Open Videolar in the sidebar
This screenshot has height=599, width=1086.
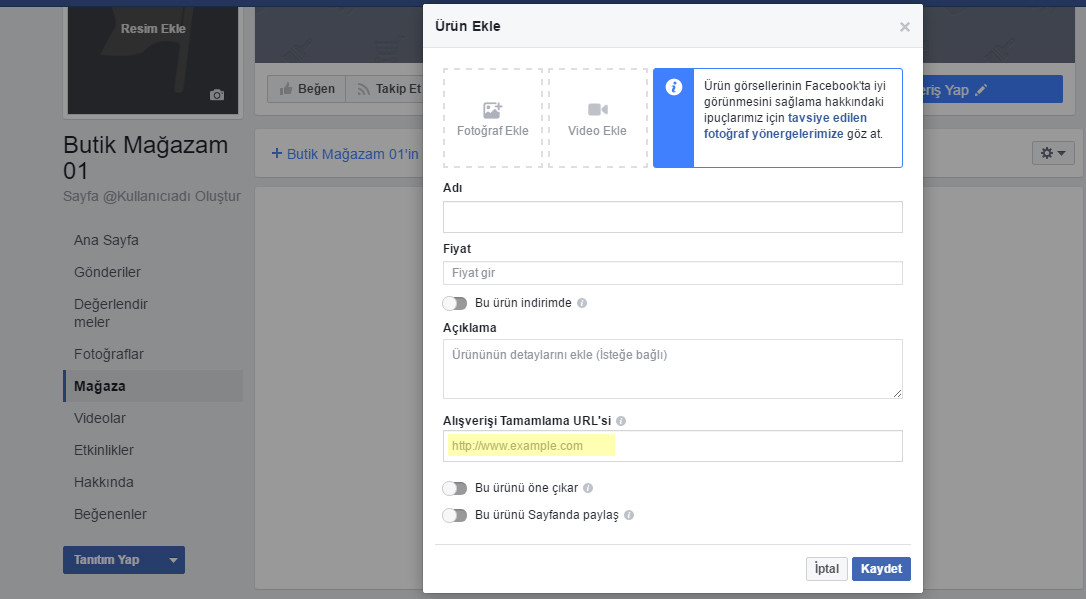tap(100, 418)
